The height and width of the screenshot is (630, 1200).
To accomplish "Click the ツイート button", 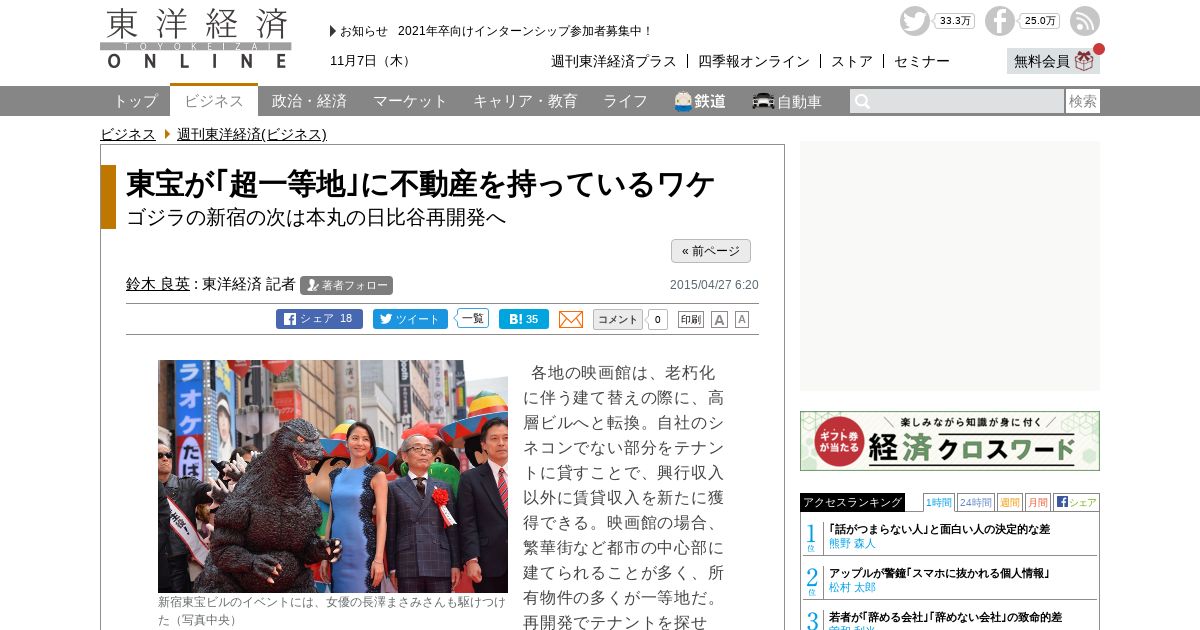I will pos(410,319).
